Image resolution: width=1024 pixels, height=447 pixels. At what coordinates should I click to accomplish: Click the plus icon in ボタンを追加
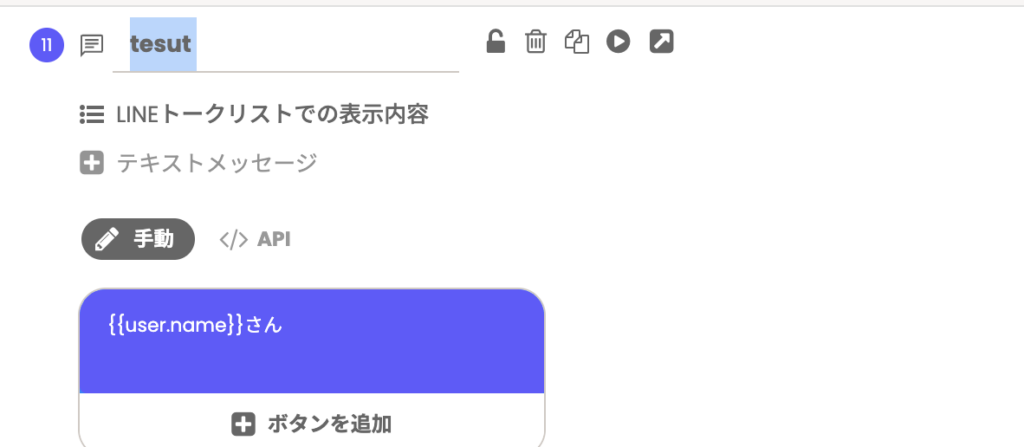click(243, 424)
